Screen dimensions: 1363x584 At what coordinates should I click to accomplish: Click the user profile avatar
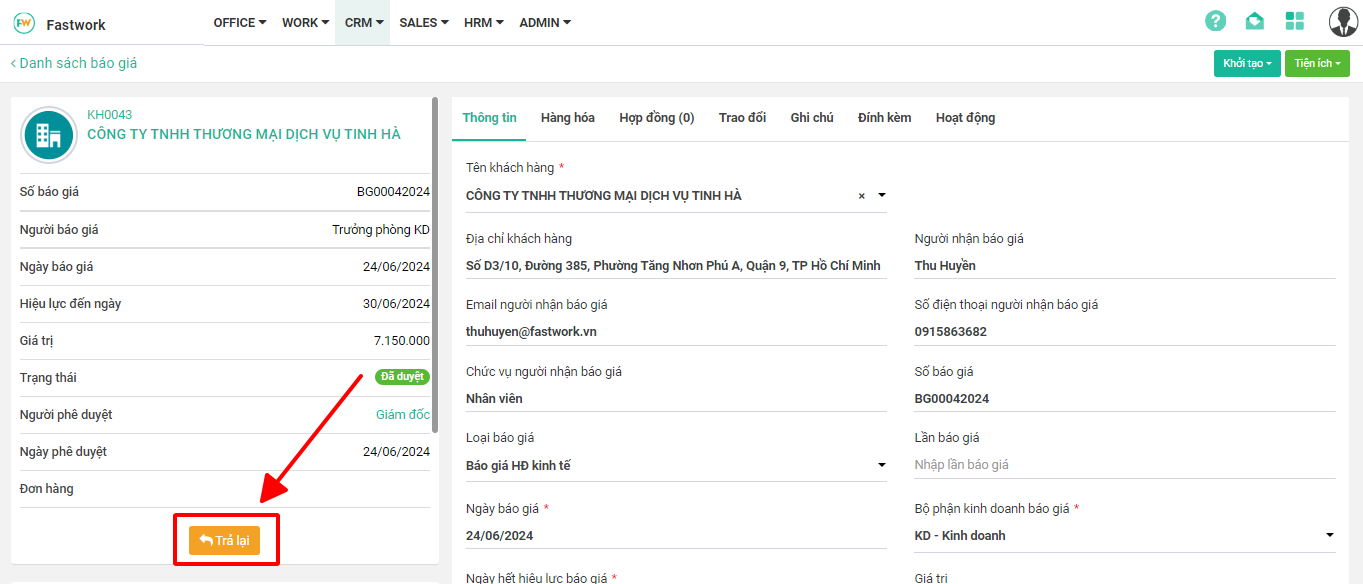pos(1342,21)
